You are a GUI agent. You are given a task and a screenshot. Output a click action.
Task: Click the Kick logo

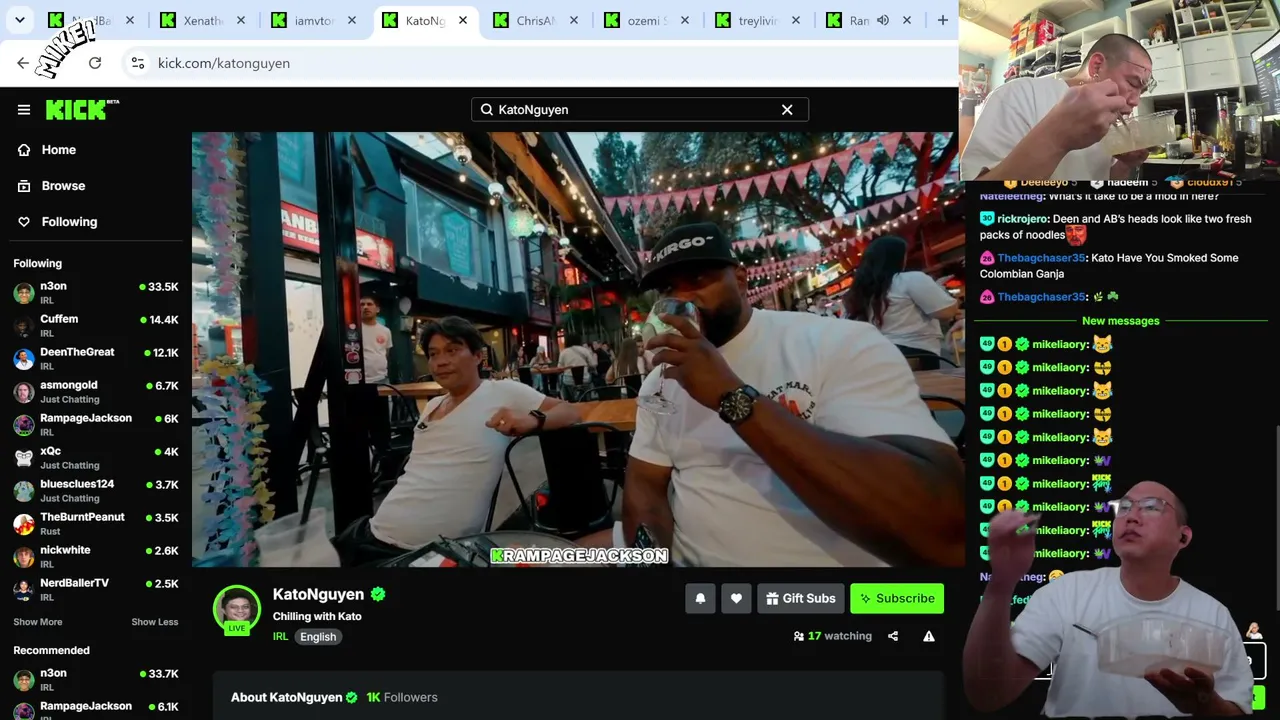[82, 110]
